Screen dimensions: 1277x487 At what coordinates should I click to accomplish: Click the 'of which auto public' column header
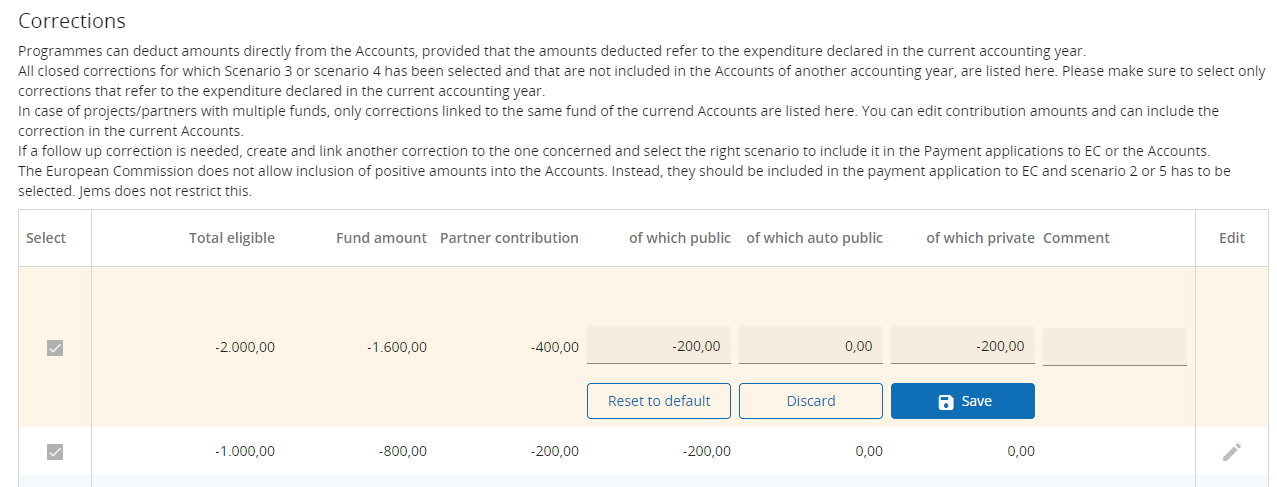(x=814, y=238)
